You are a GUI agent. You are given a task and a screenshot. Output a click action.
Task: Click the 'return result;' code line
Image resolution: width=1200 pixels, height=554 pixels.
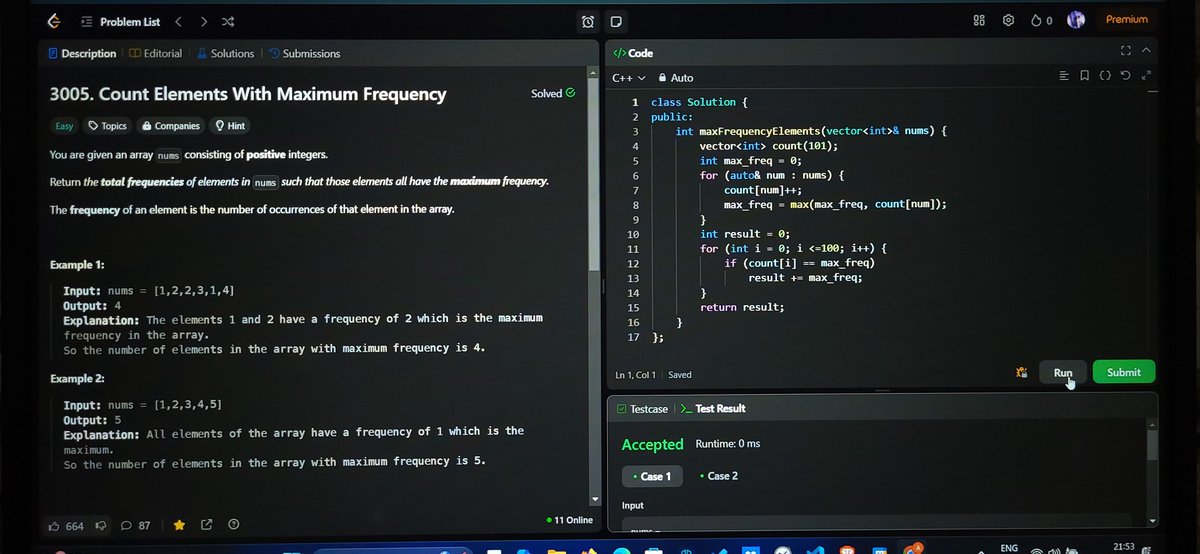click(x=742, y=307)
